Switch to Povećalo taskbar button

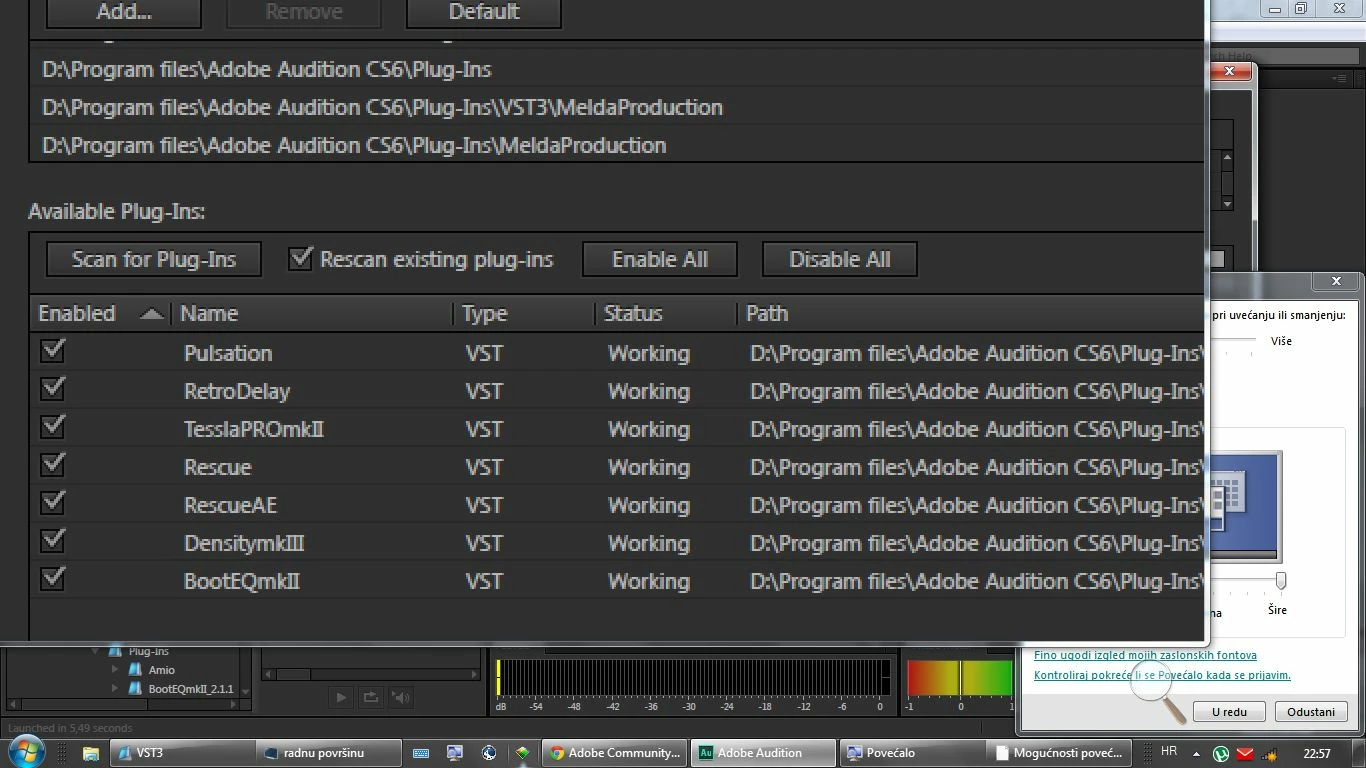coord(912,753)
